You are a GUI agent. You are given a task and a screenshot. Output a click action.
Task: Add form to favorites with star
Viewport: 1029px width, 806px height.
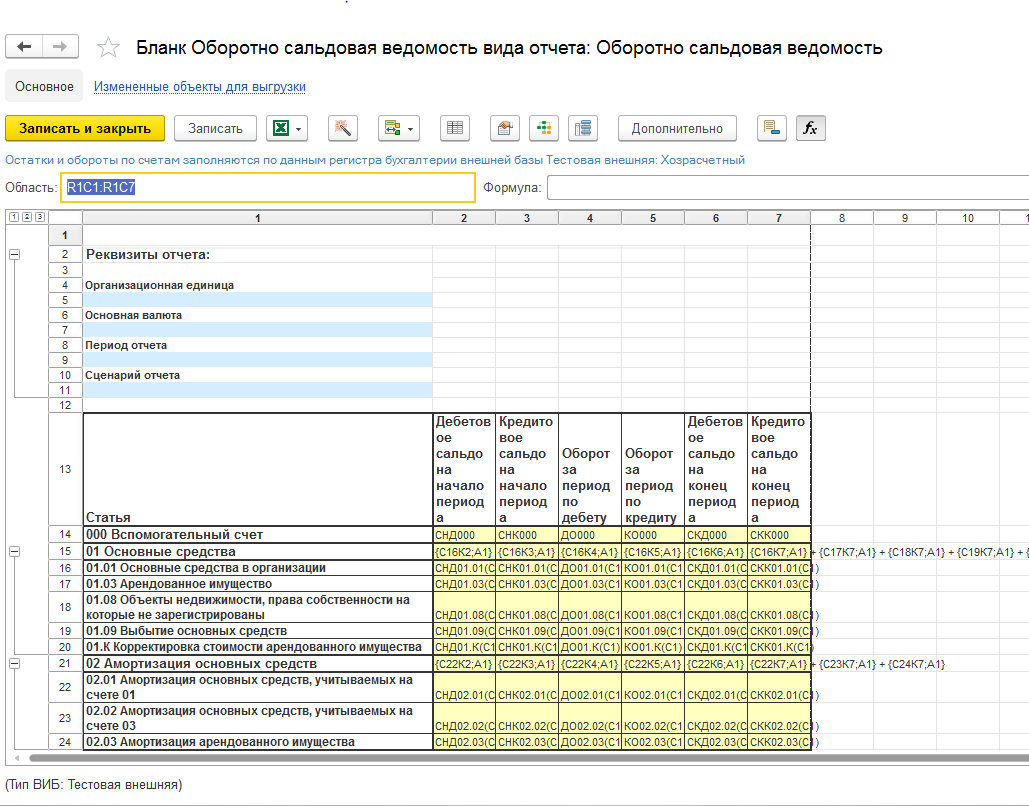coord(108,47)
